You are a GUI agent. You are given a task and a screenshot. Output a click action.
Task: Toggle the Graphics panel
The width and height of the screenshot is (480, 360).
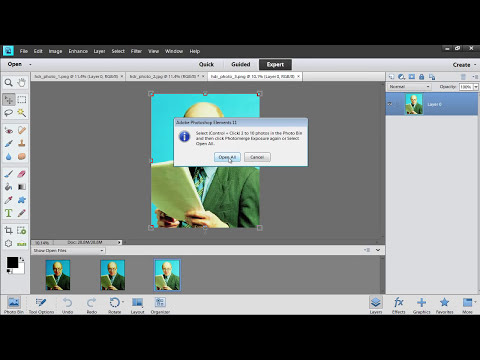pyautogui.click(x=421, y=305)
